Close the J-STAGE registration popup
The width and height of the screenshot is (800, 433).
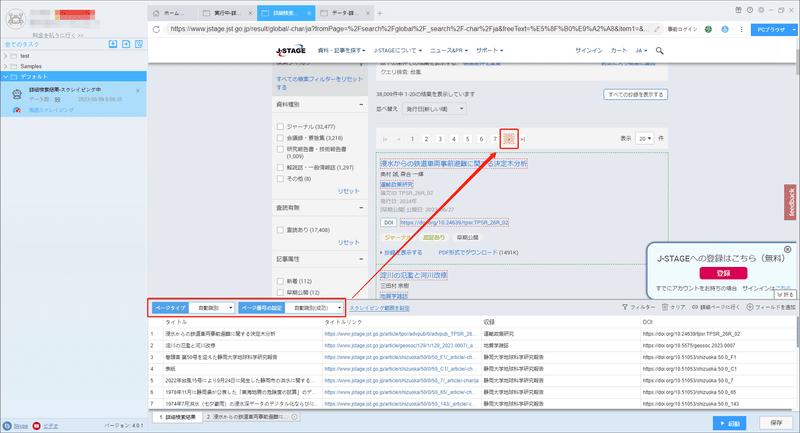tap(788, 249)
